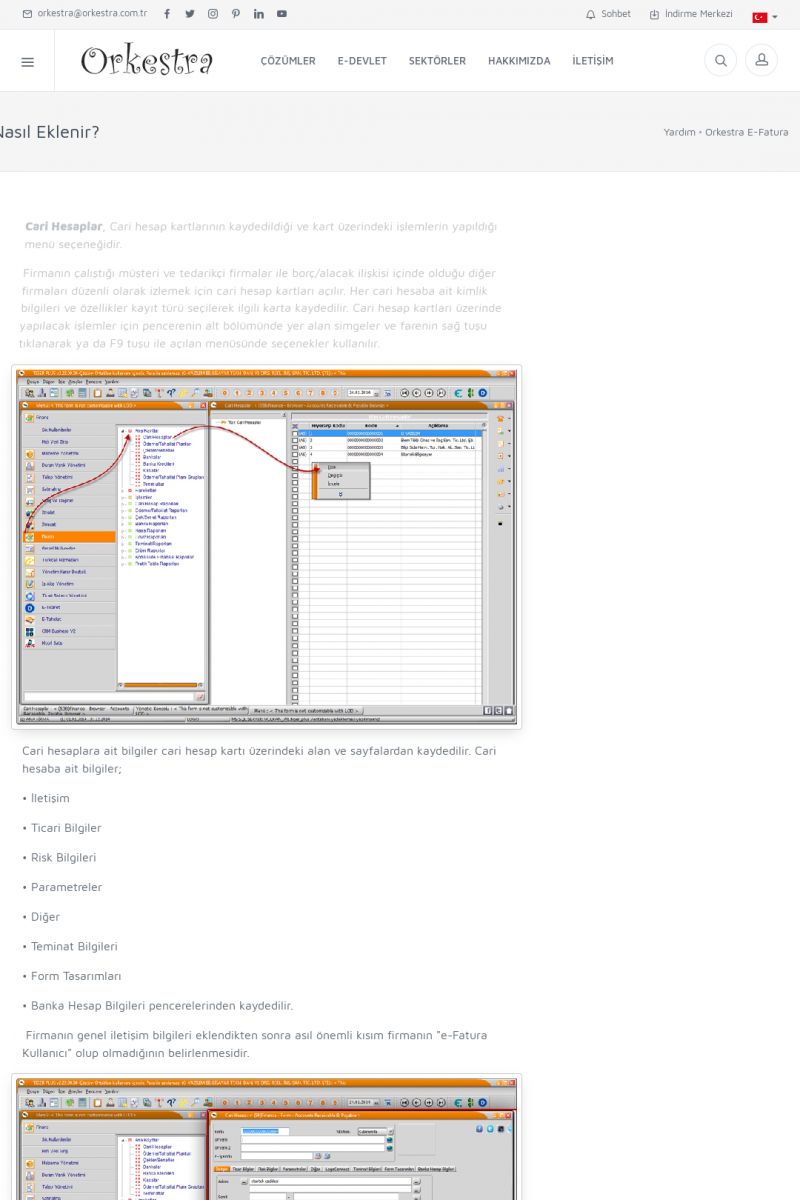Click the orkestra@orkestra.com.tr email link

point(85,14)
